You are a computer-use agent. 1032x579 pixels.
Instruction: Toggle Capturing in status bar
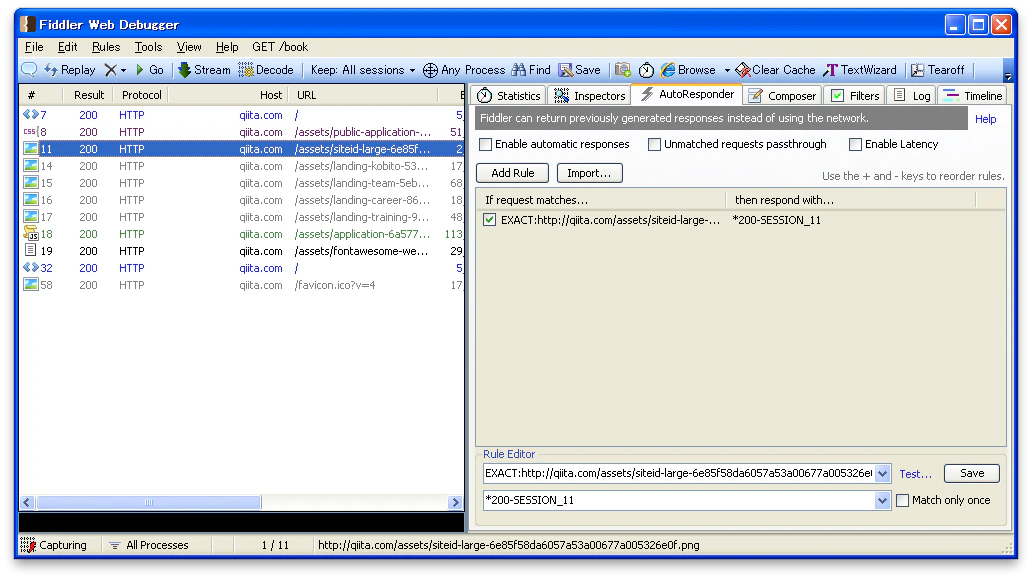click(x=54, y=545)
